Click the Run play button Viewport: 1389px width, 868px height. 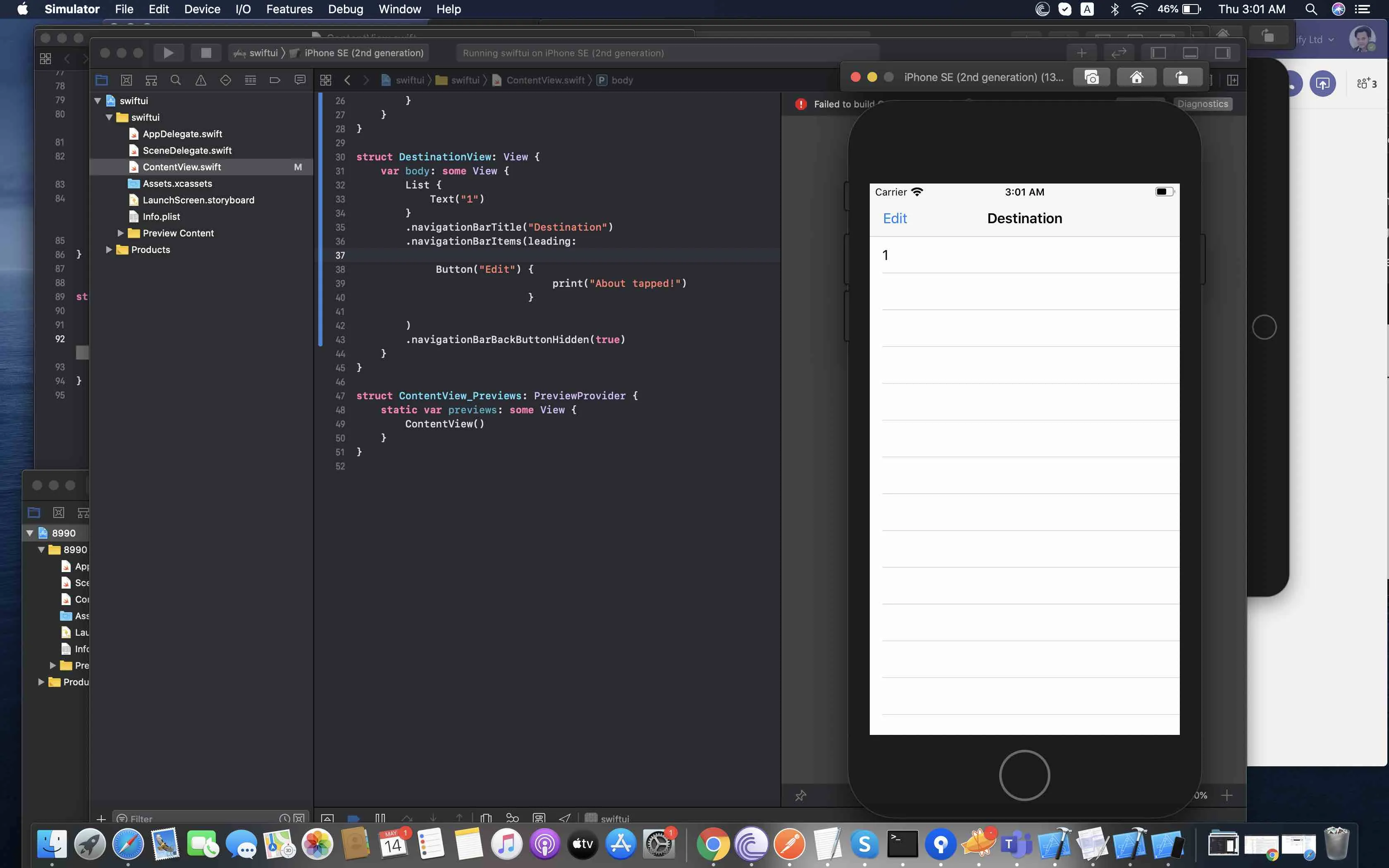[x=168, y=53]
